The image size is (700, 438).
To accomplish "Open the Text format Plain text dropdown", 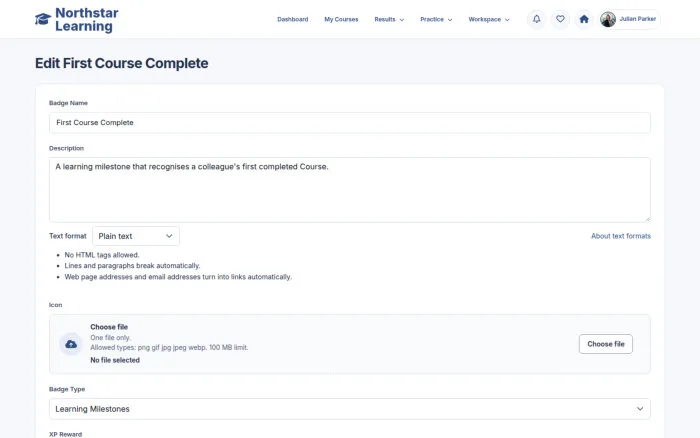I will coord(136,236).
